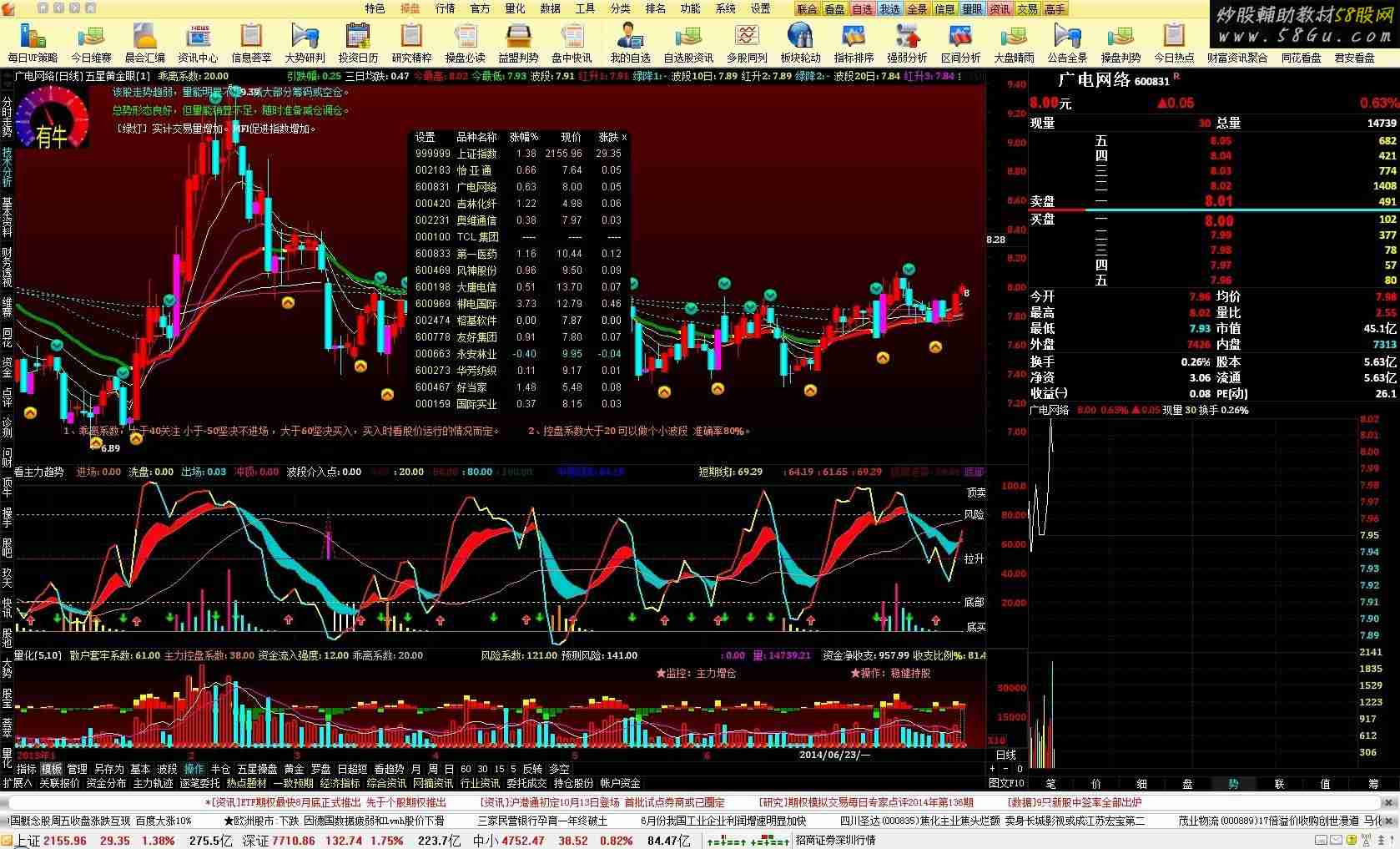Switch to the 交易 colored tab
1400x849 pixels.
[1027, 9]
